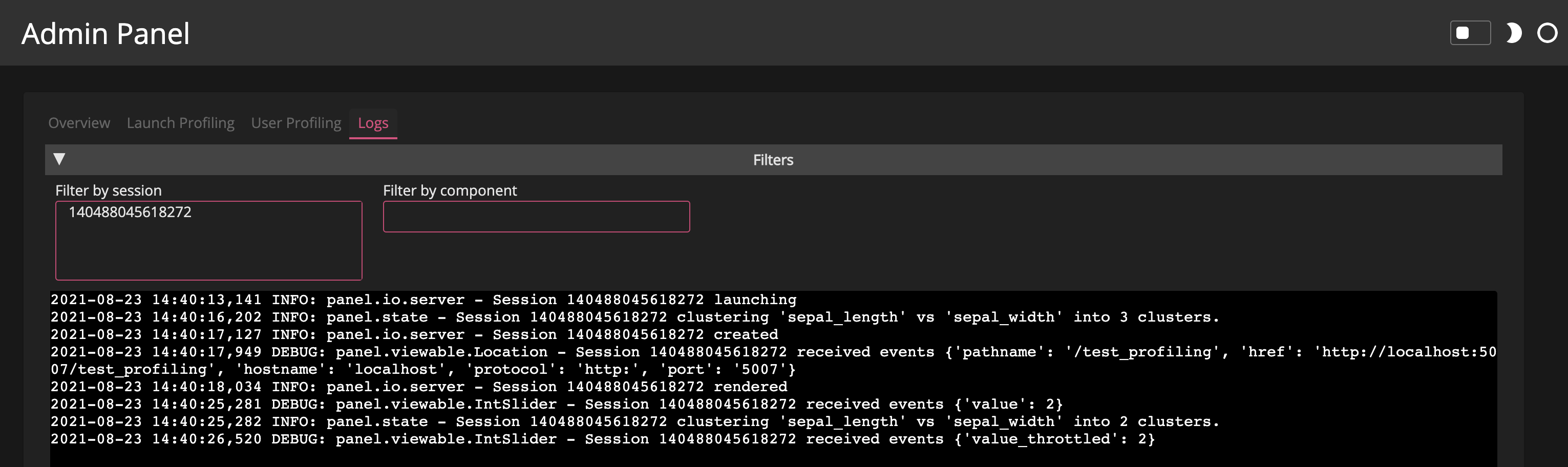Open the Launch Profiling tab

point(180,123)
